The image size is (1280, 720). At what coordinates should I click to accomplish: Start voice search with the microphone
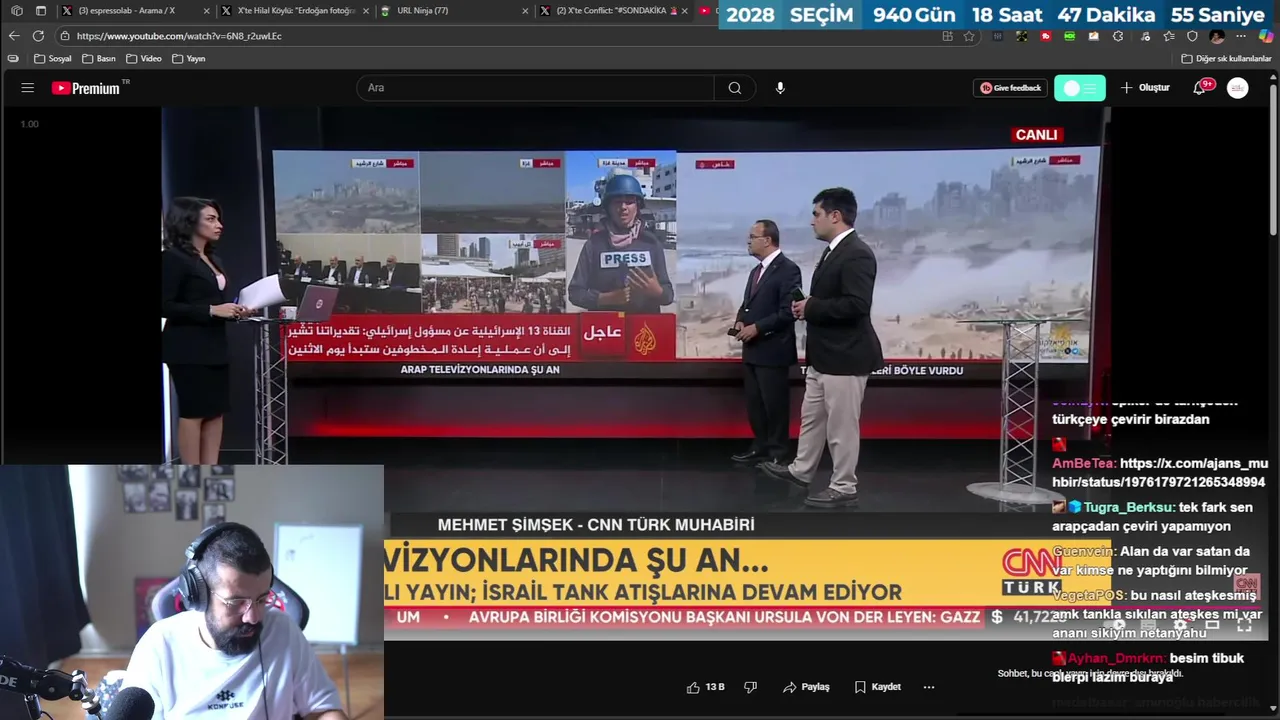pyautogui.click(x=780, y=88)
